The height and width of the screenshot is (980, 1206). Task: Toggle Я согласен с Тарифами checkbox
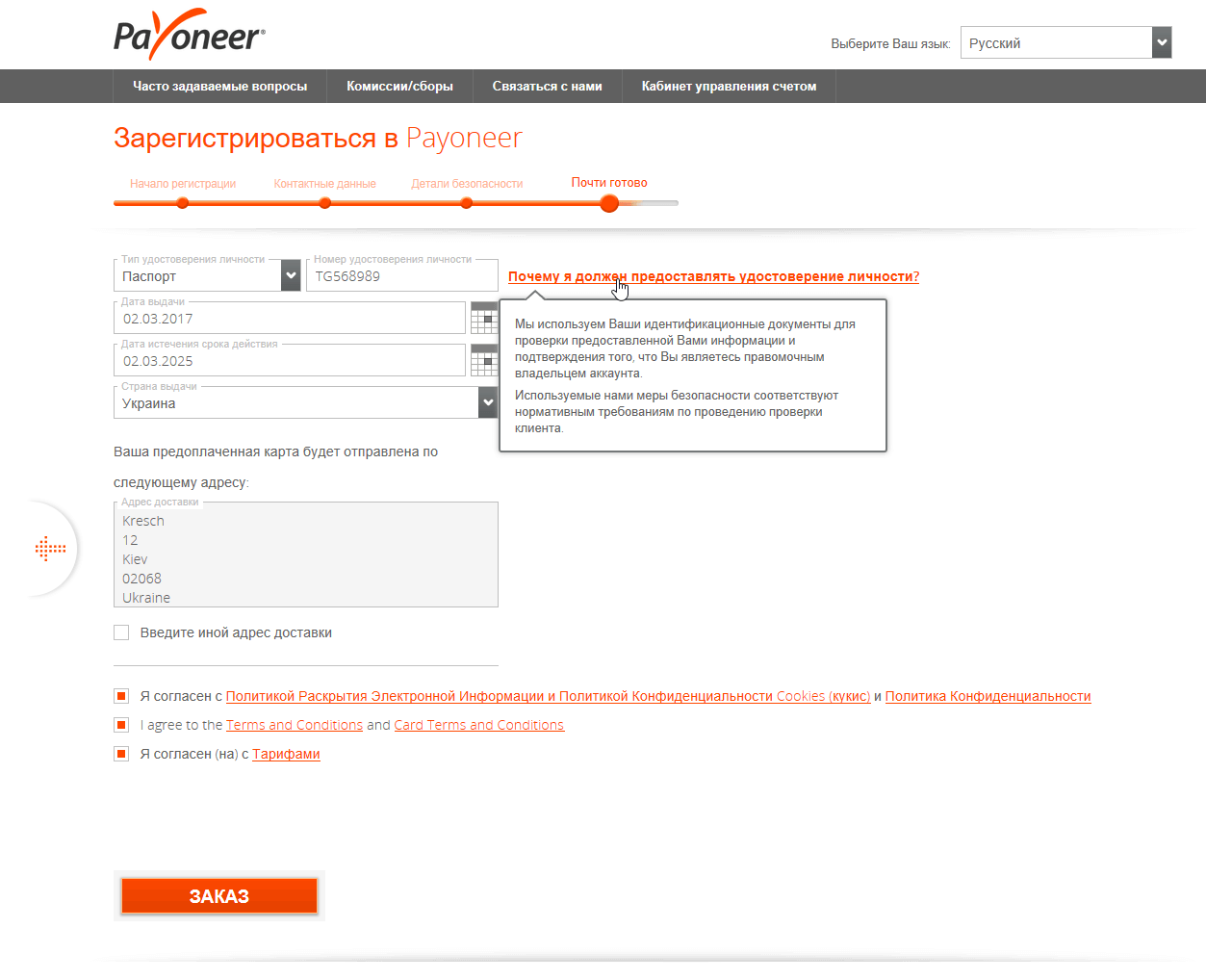click(121, 754)
